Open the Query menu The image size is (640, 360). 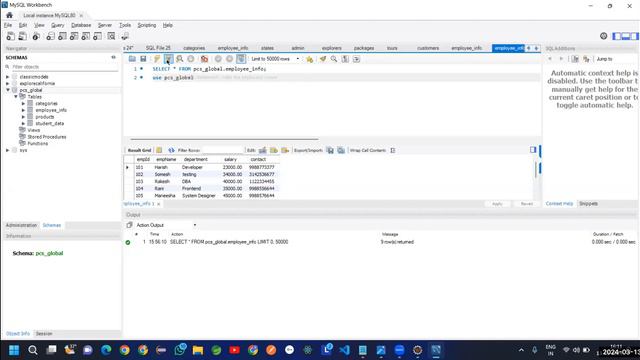[58, 25]
